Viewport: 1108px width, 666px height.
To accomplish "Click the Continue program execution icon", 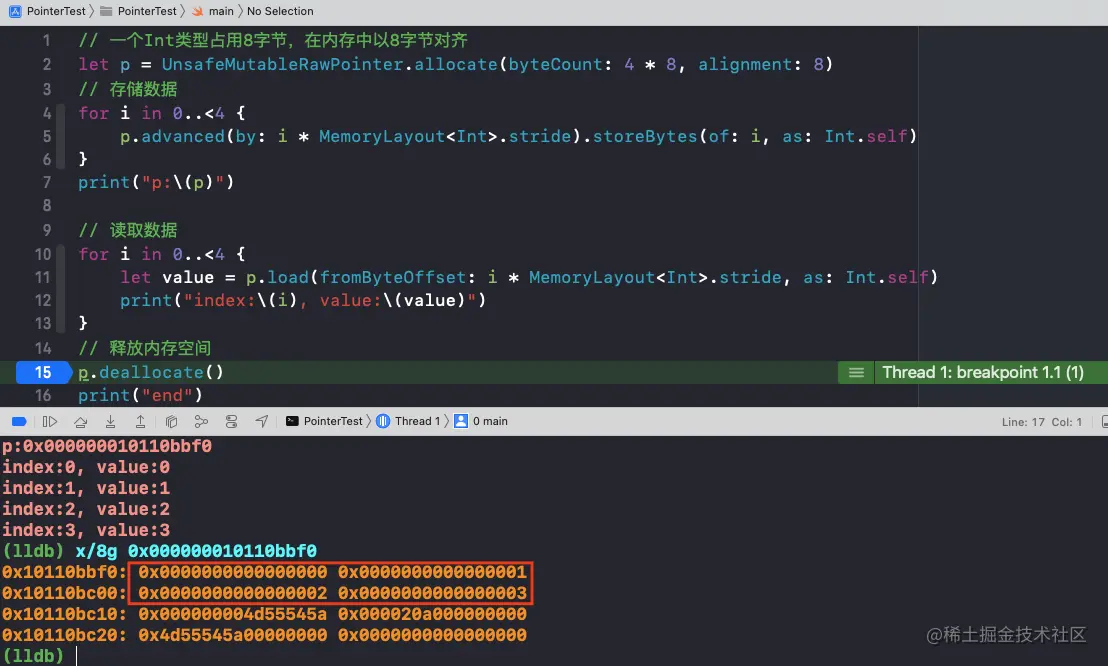I will 49,421.
